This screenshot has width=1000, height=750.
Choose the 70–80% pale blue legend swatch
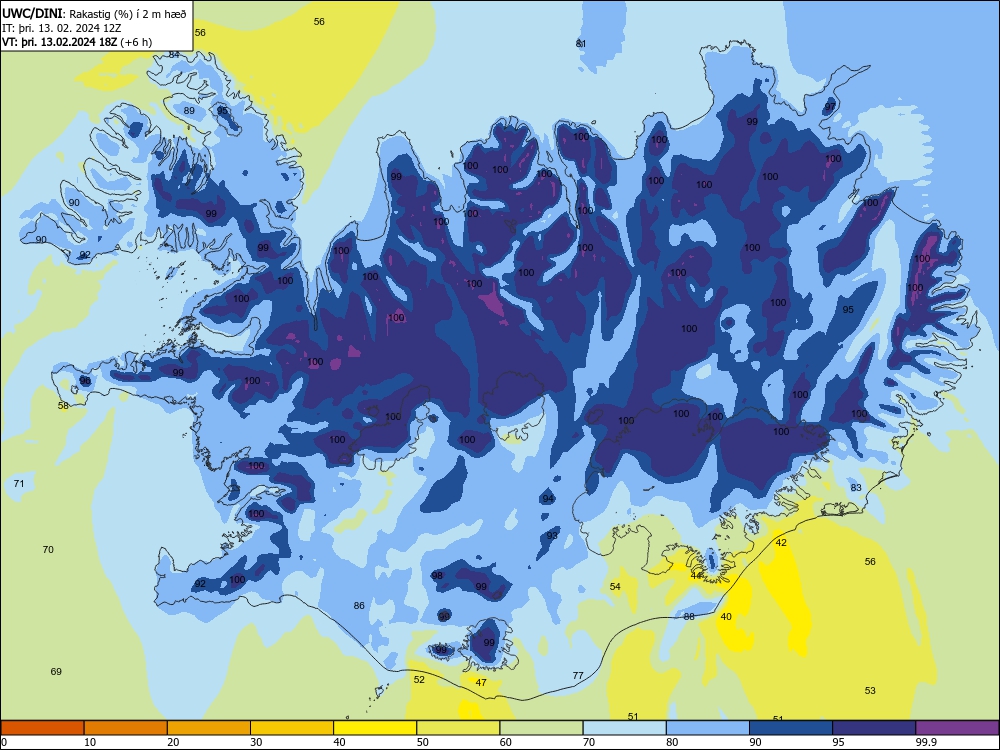pyautogui.click(x=624, y=728)
